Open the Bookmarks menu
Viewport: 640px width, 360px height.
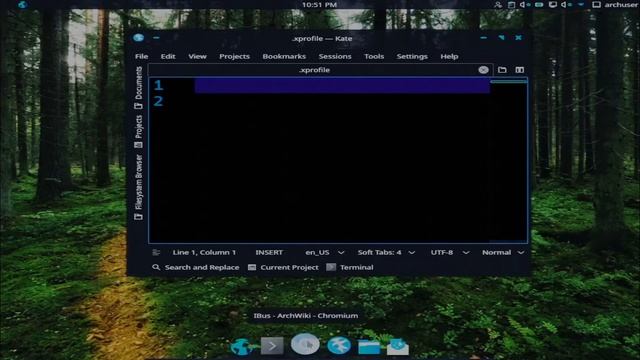pos(284,56)
